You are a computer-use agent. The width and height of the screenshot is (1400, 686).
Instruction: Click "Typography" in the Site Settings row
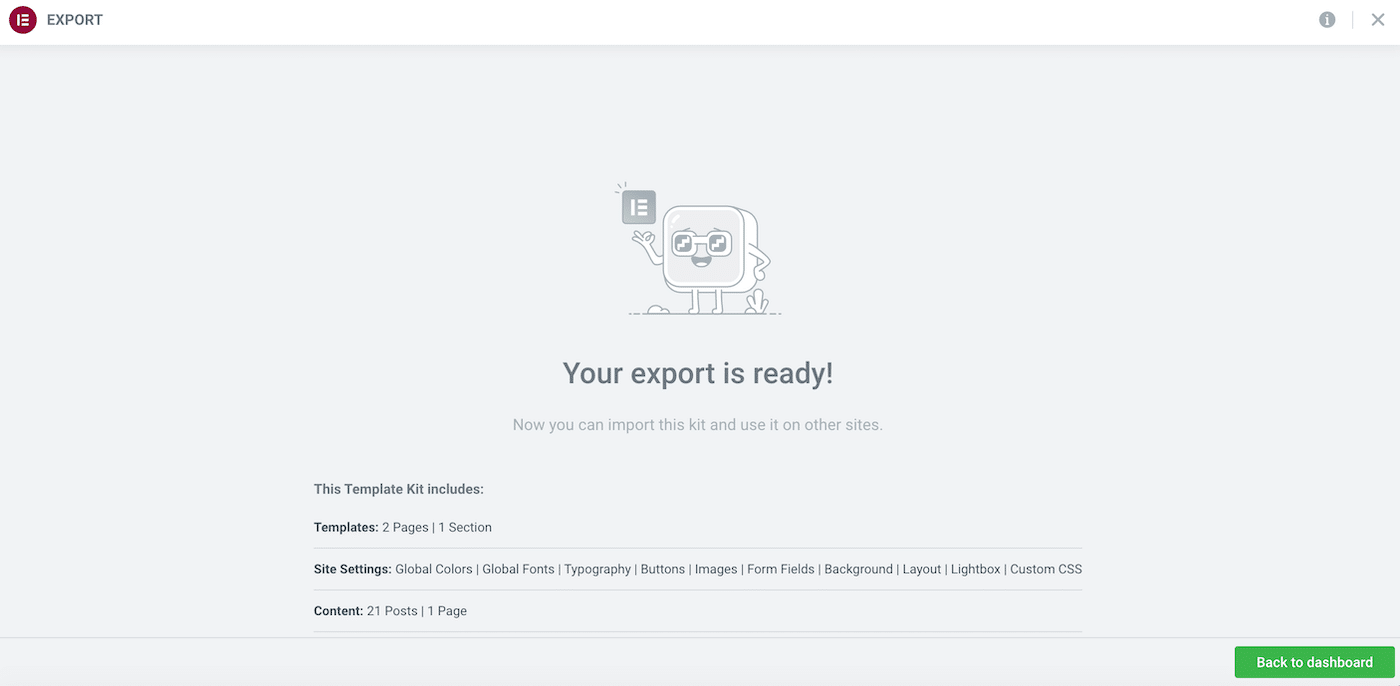(x=597, y=569)
